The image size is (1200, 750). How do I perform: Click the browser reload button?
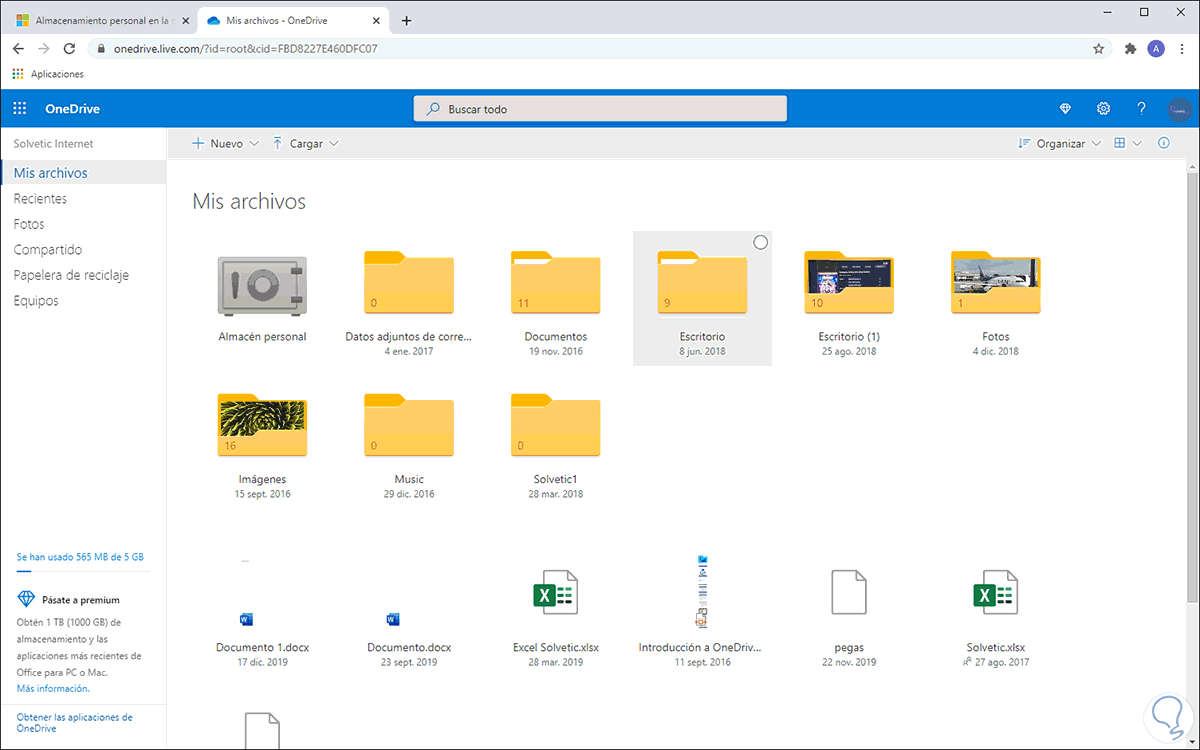(69, 48)
